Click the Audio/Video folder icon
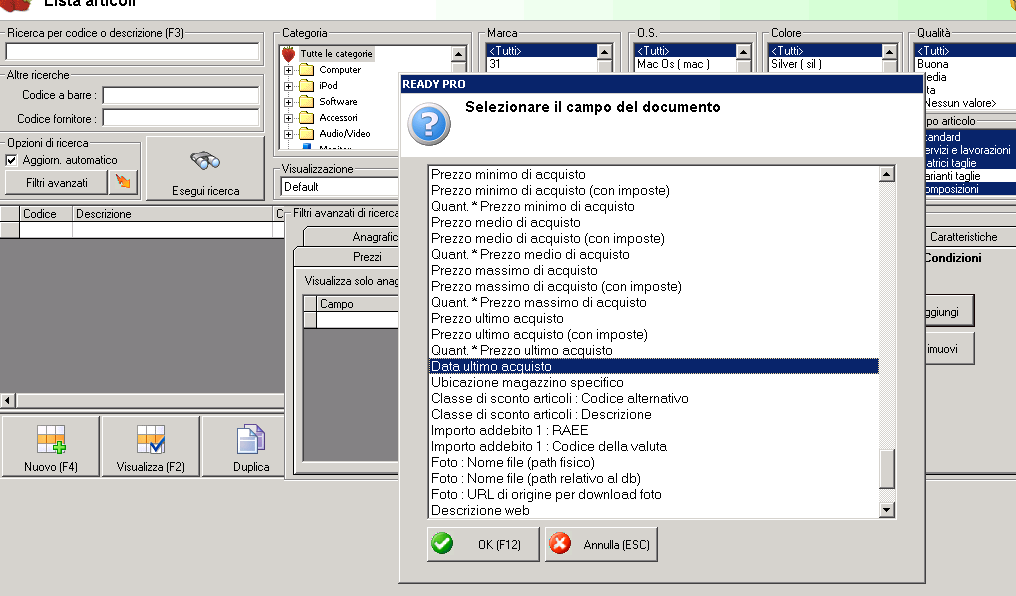The width and height of the screenshot is (1016, 596). coord(306,133)
